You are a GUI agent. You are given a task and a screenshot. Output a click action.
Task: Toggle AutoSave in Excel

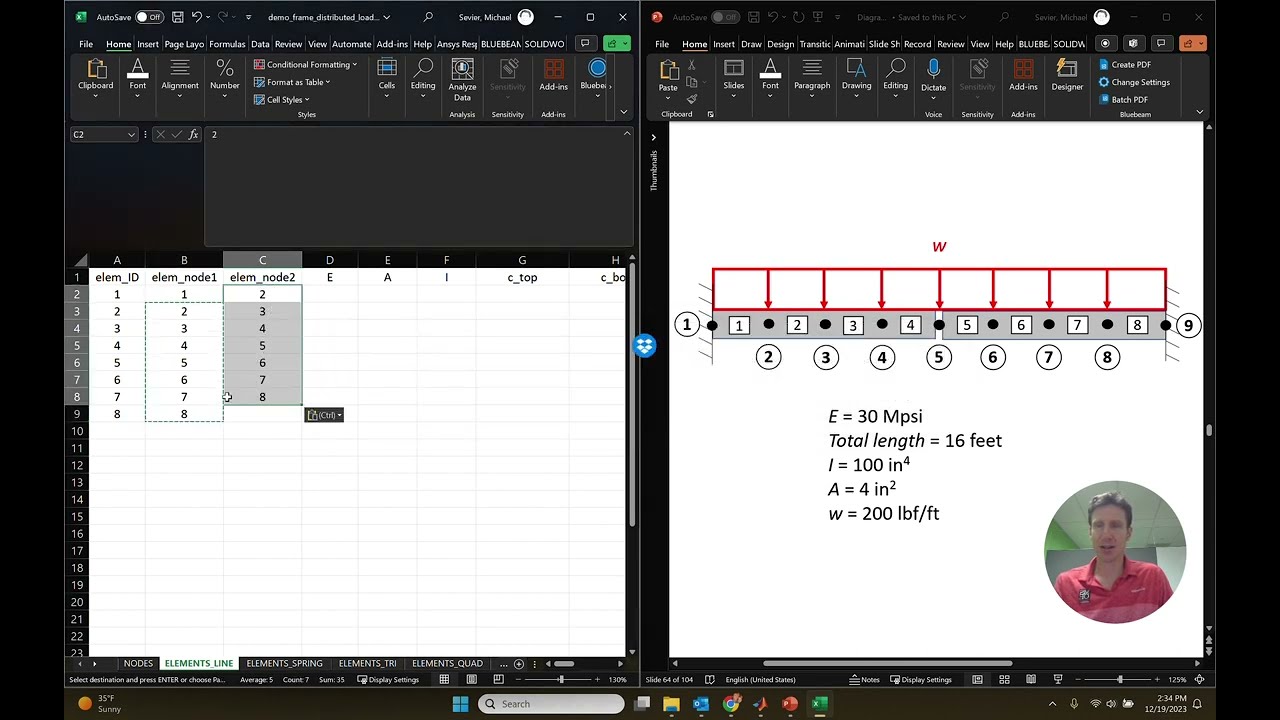click(149, 17)
